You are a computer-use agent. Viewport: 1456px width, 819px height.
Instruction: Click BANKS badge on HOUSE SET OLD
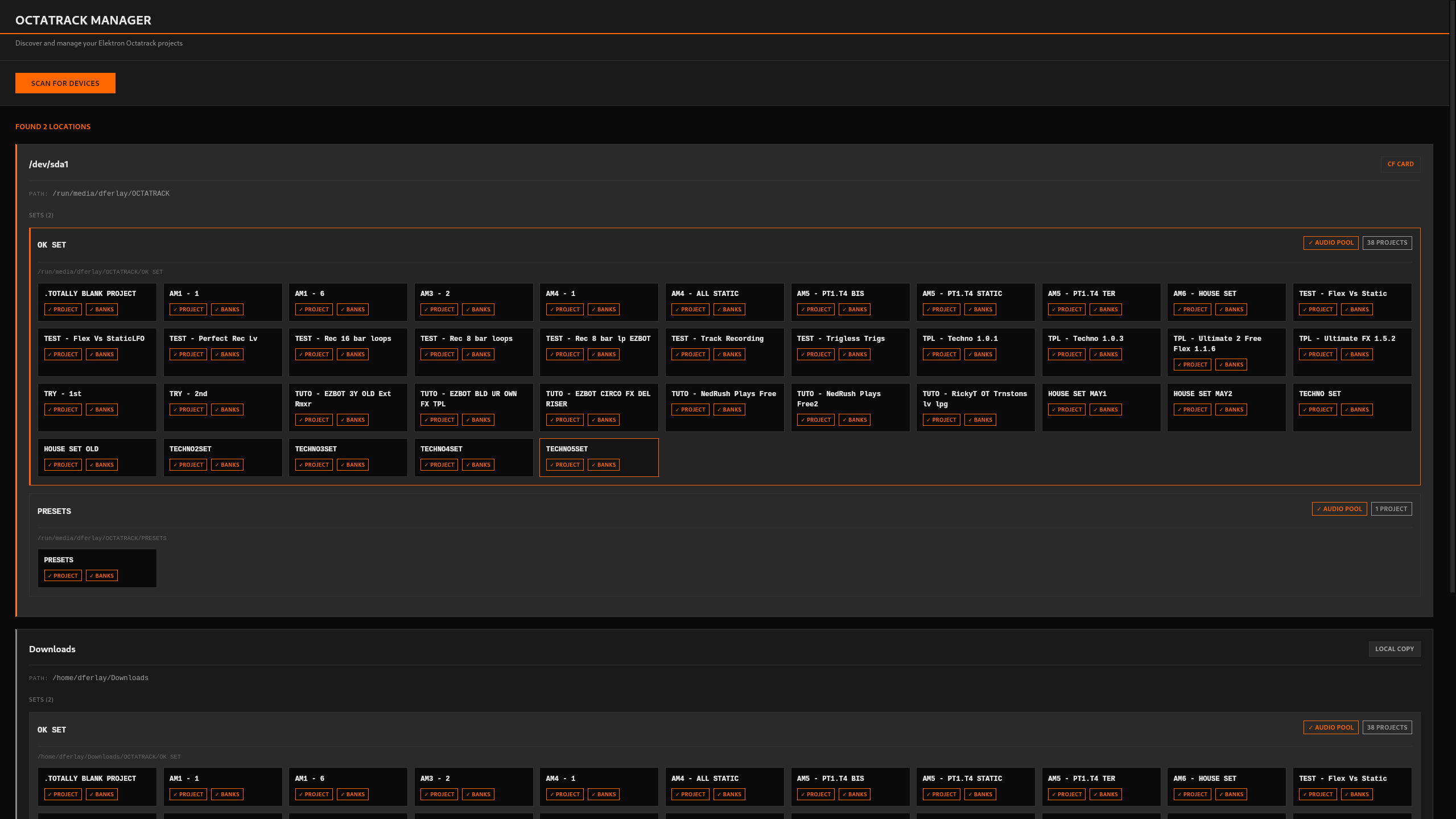tap(101, 465)
